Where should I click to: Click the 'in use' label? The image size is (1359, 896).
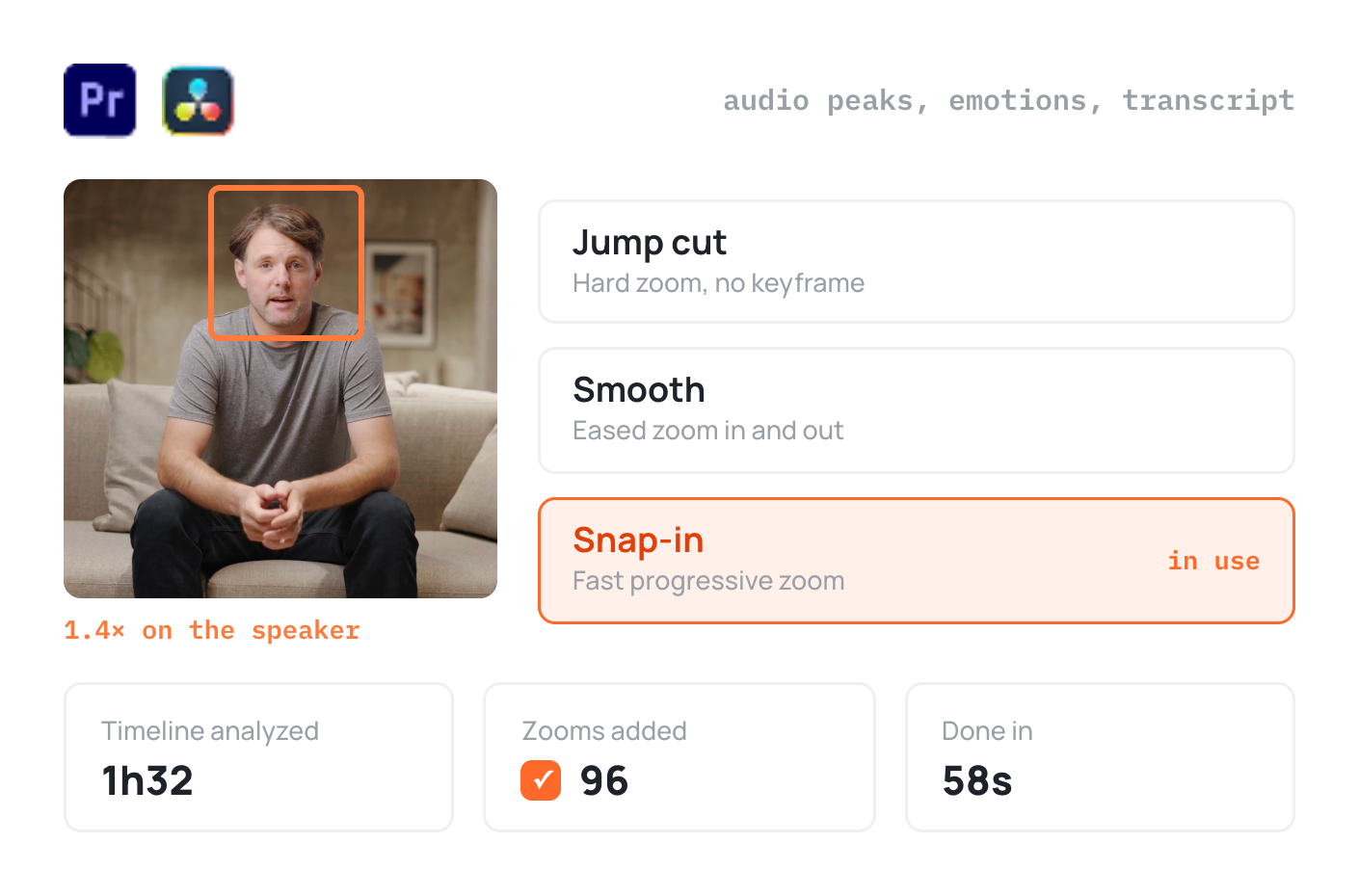click(1213, 561)
